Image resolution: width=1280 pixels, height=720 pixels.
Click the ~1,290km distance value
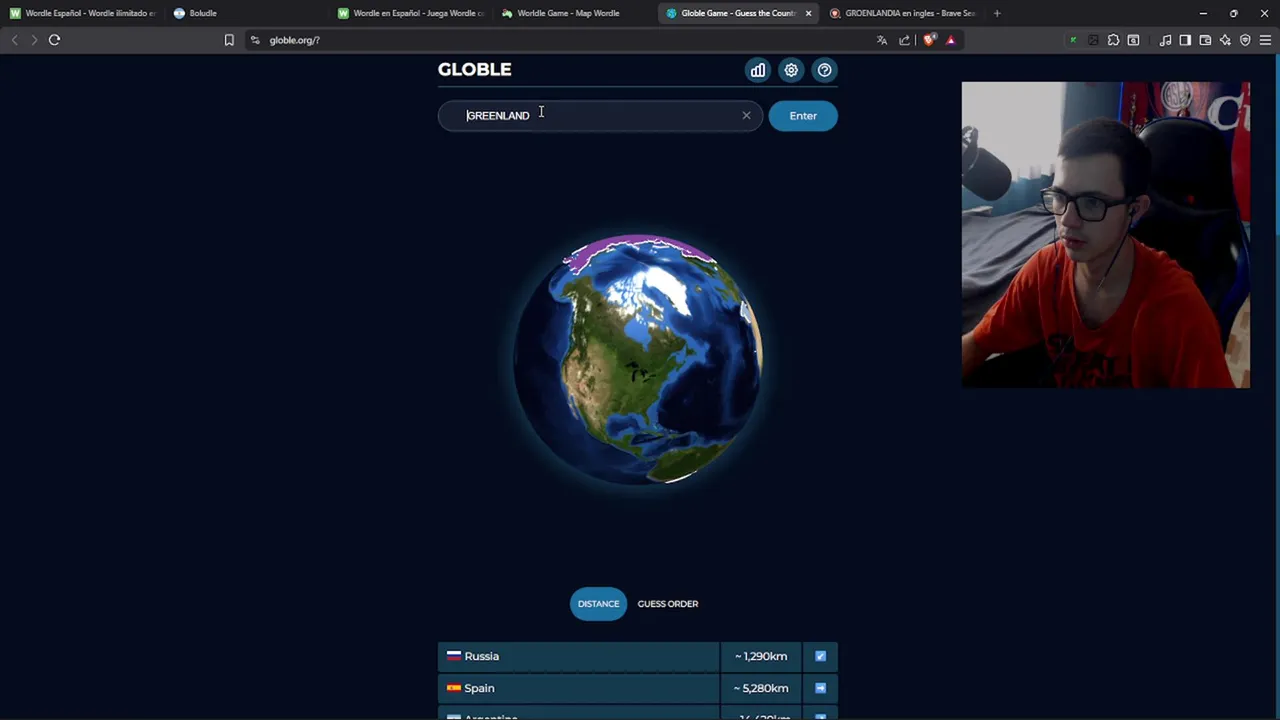(x=761, y=656)
